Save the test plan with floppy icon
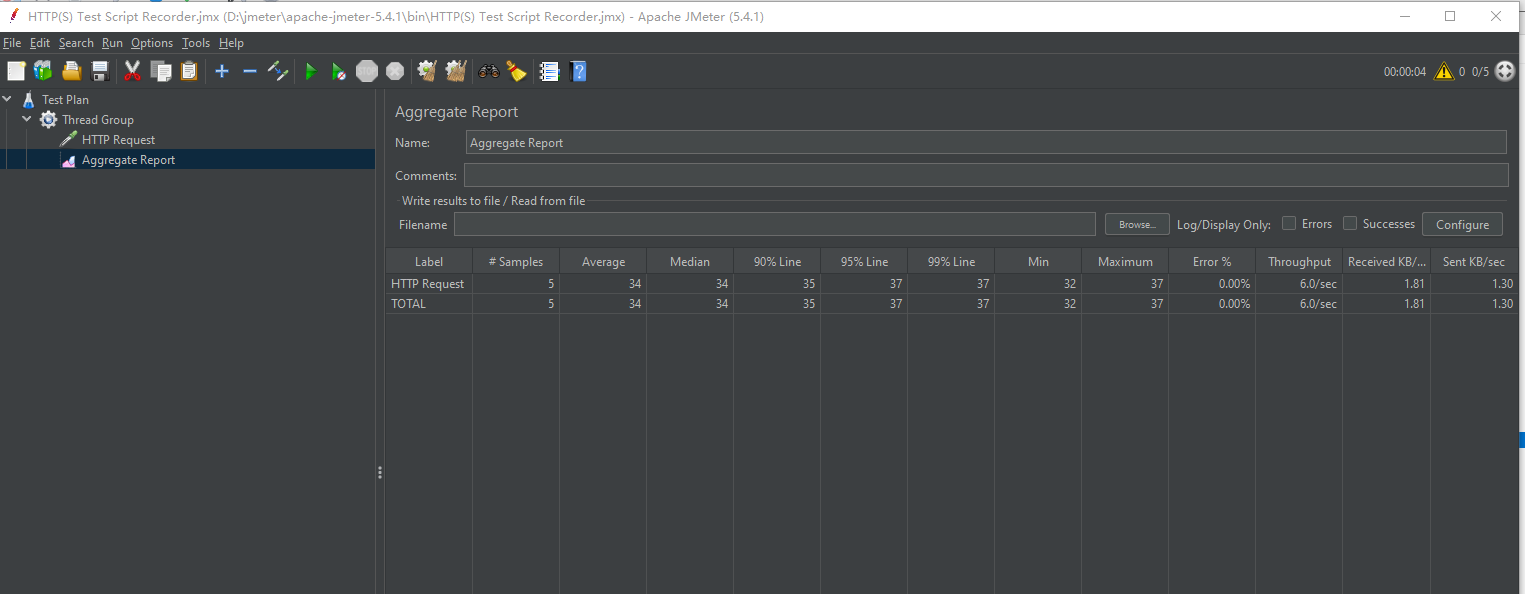 pyautogui.click(x=100, y=71)
